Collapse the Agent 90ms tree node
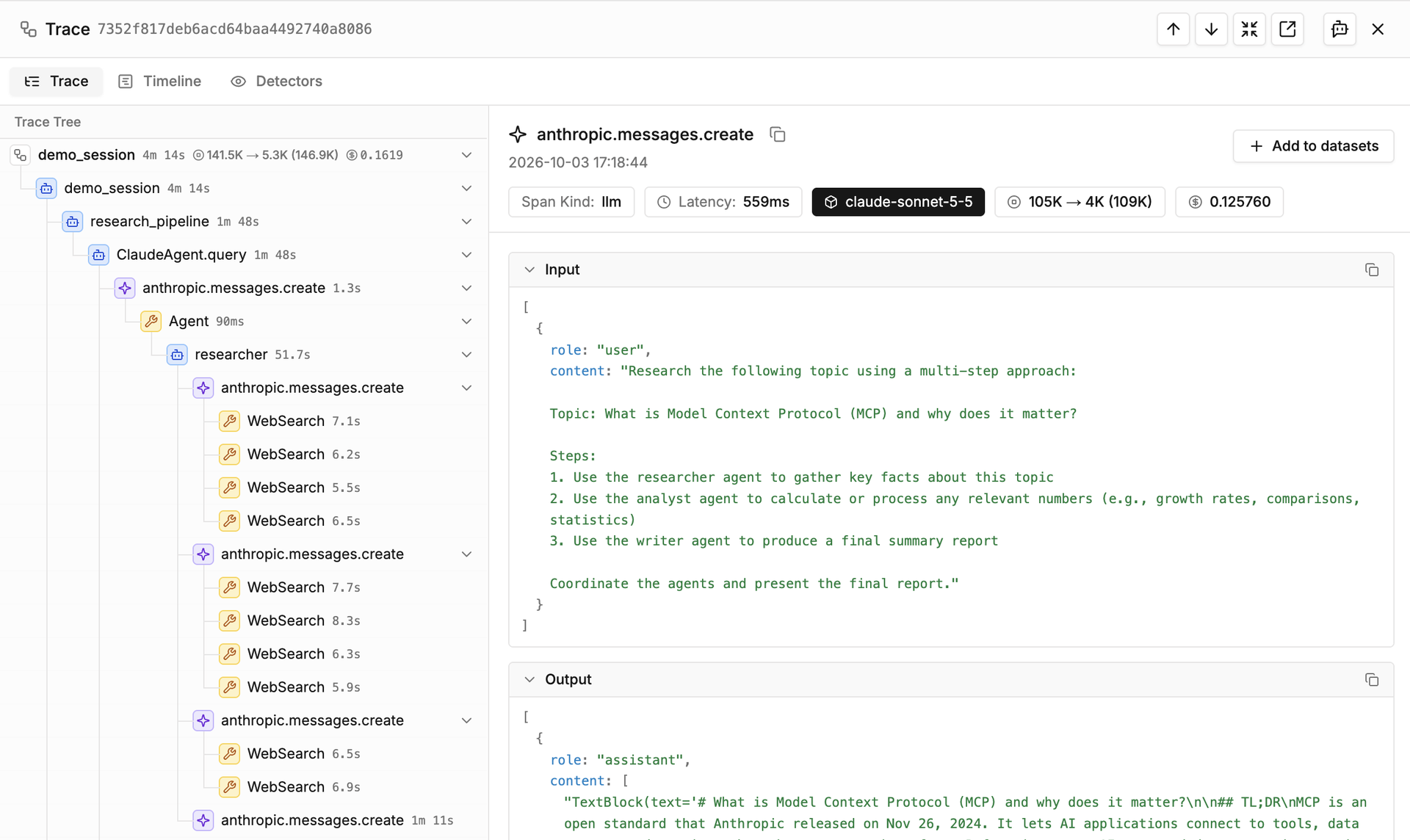The width and height of the screenshot is (1410, 840). point(466,321)
